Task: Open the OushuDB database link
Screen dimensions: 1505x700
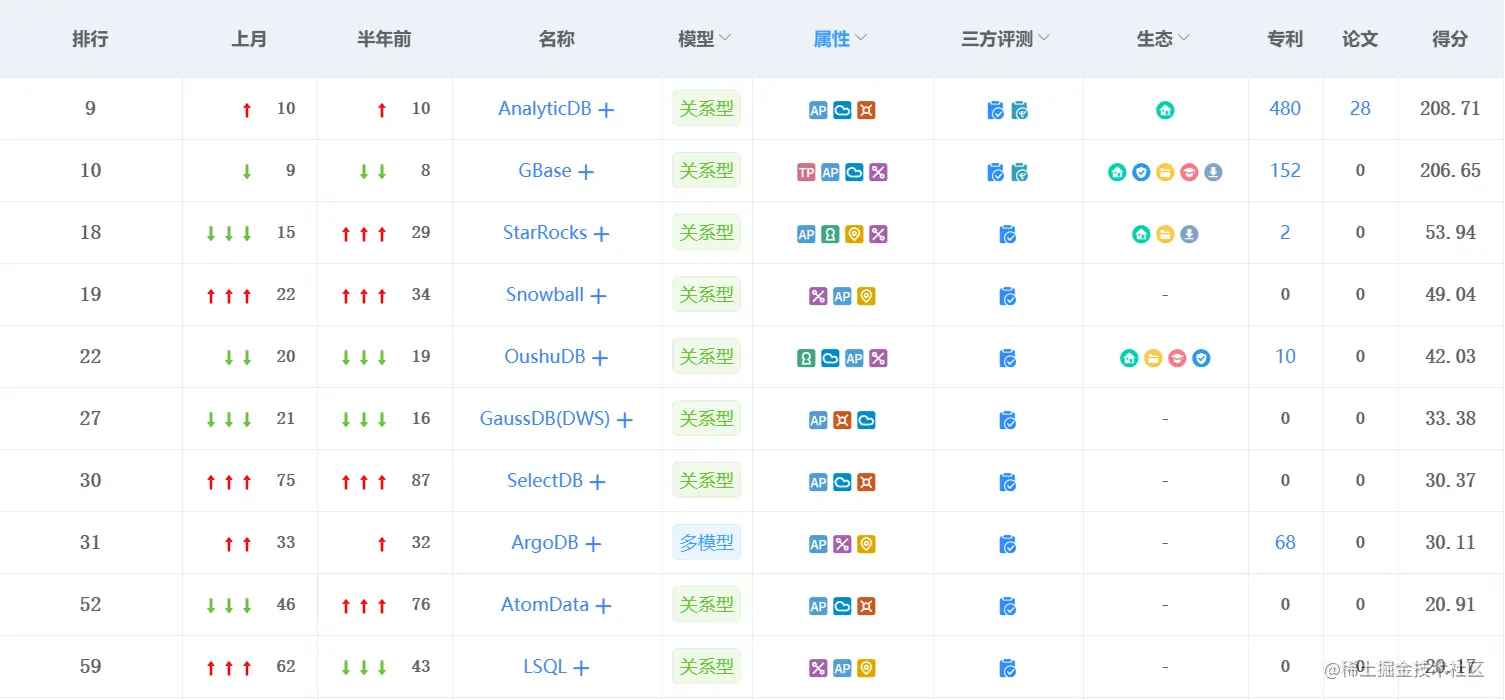Action: click(545, 357)
